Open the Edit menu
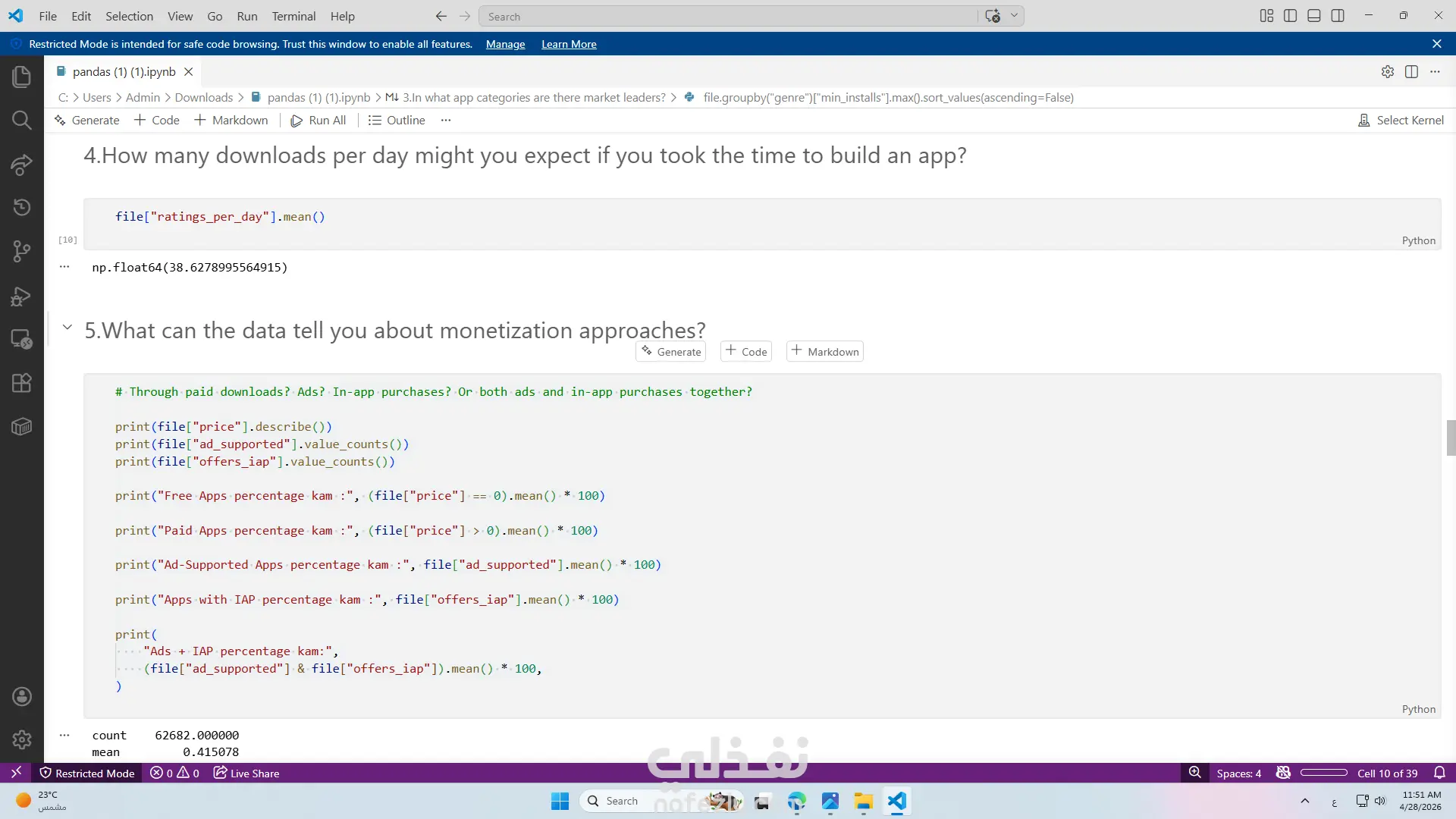This screenshot has width=1456, height=819. click(81, 16)
